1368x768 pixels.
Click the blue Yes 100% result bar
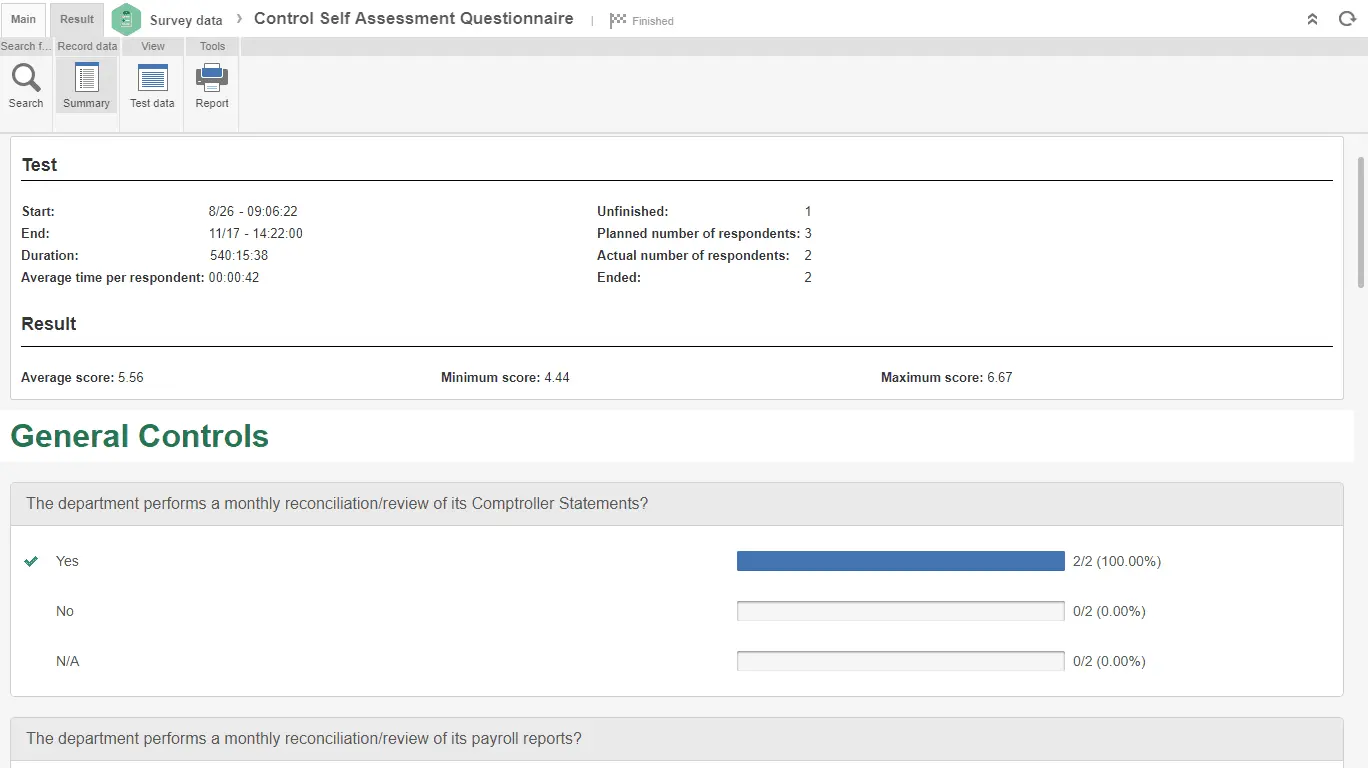900,561
